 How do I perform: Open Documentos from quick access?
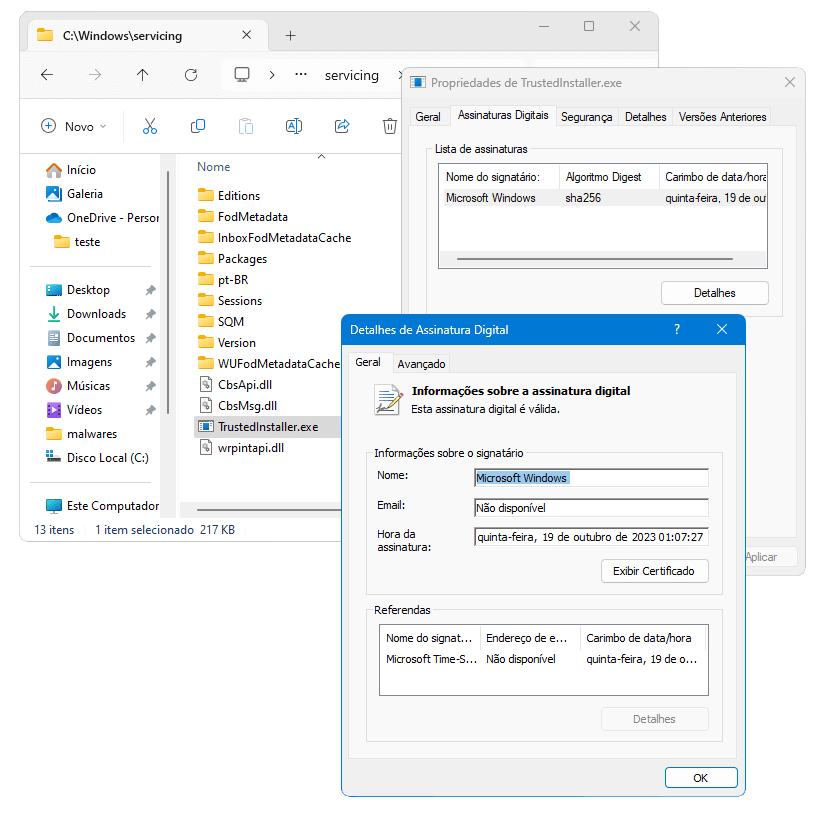tap(91, 338)
